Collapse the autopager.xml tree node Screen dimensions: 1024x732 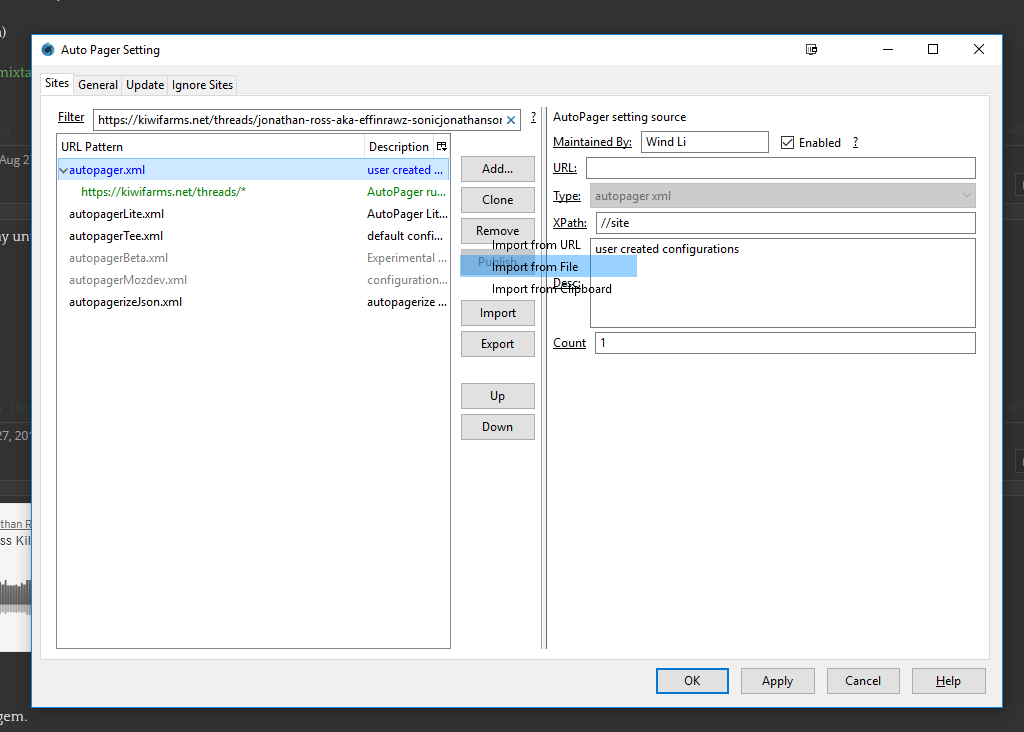click(63, 170)
